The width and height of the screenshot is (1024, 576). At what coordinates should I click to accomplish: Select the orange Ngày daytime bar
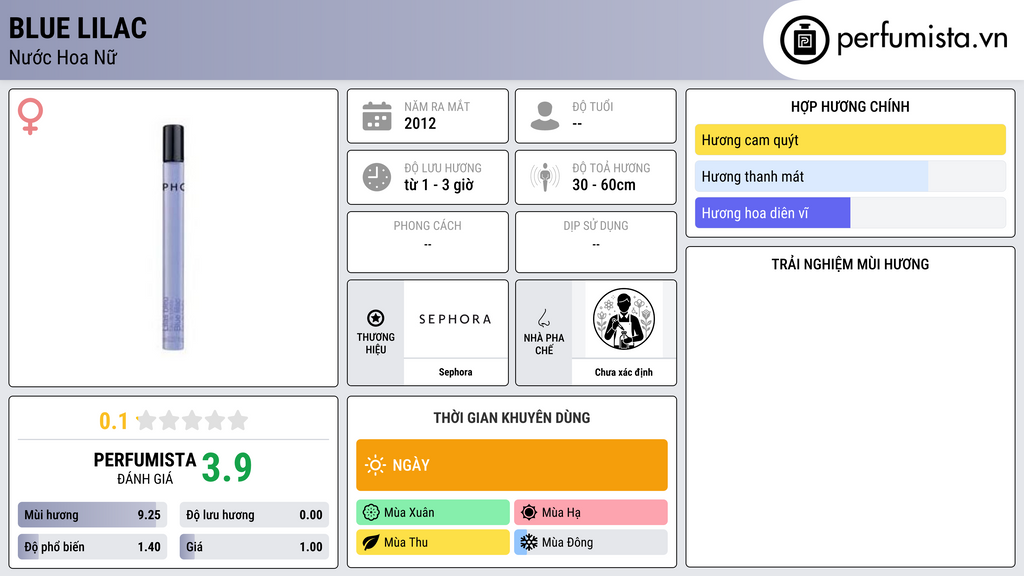click(512, 465)
